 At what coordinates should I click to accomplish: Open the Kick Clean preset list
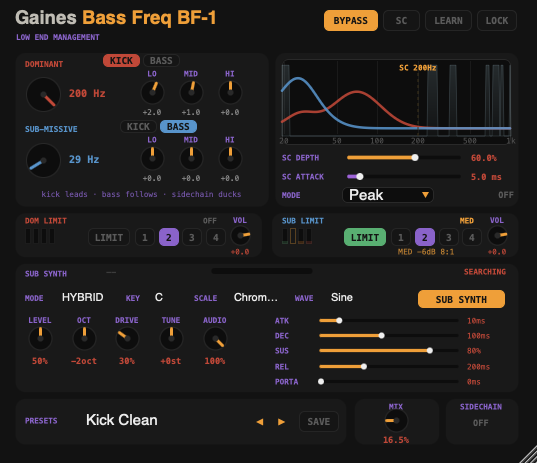click(x=122, y=420)
